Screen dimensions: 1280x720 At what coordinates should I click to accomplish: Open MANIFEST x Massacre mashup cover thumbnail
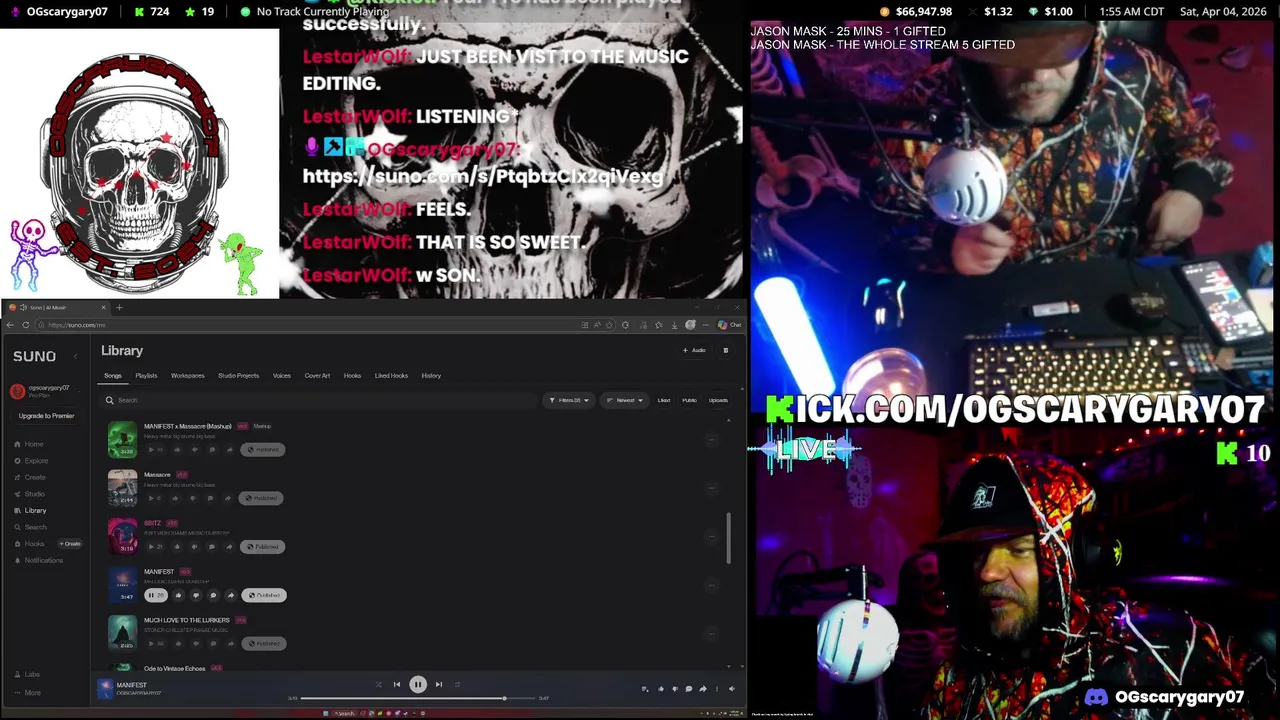tap(122, 440)
